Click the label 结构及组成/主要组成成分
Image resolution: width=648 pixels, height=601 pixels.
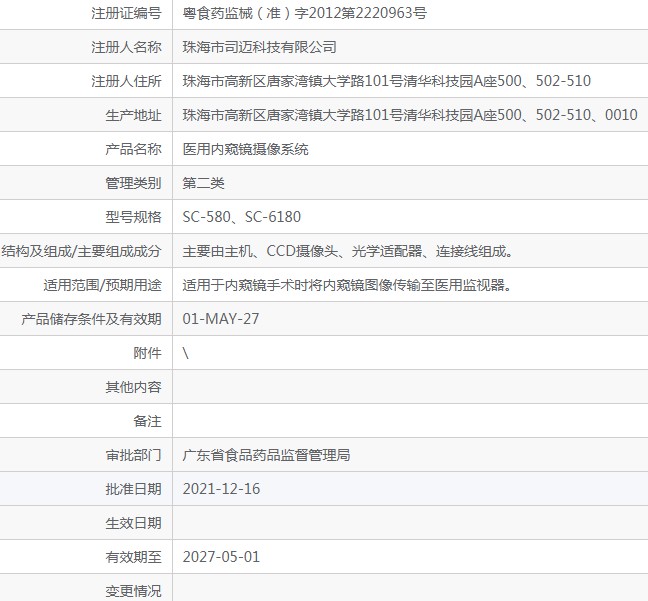click(81, 251)
